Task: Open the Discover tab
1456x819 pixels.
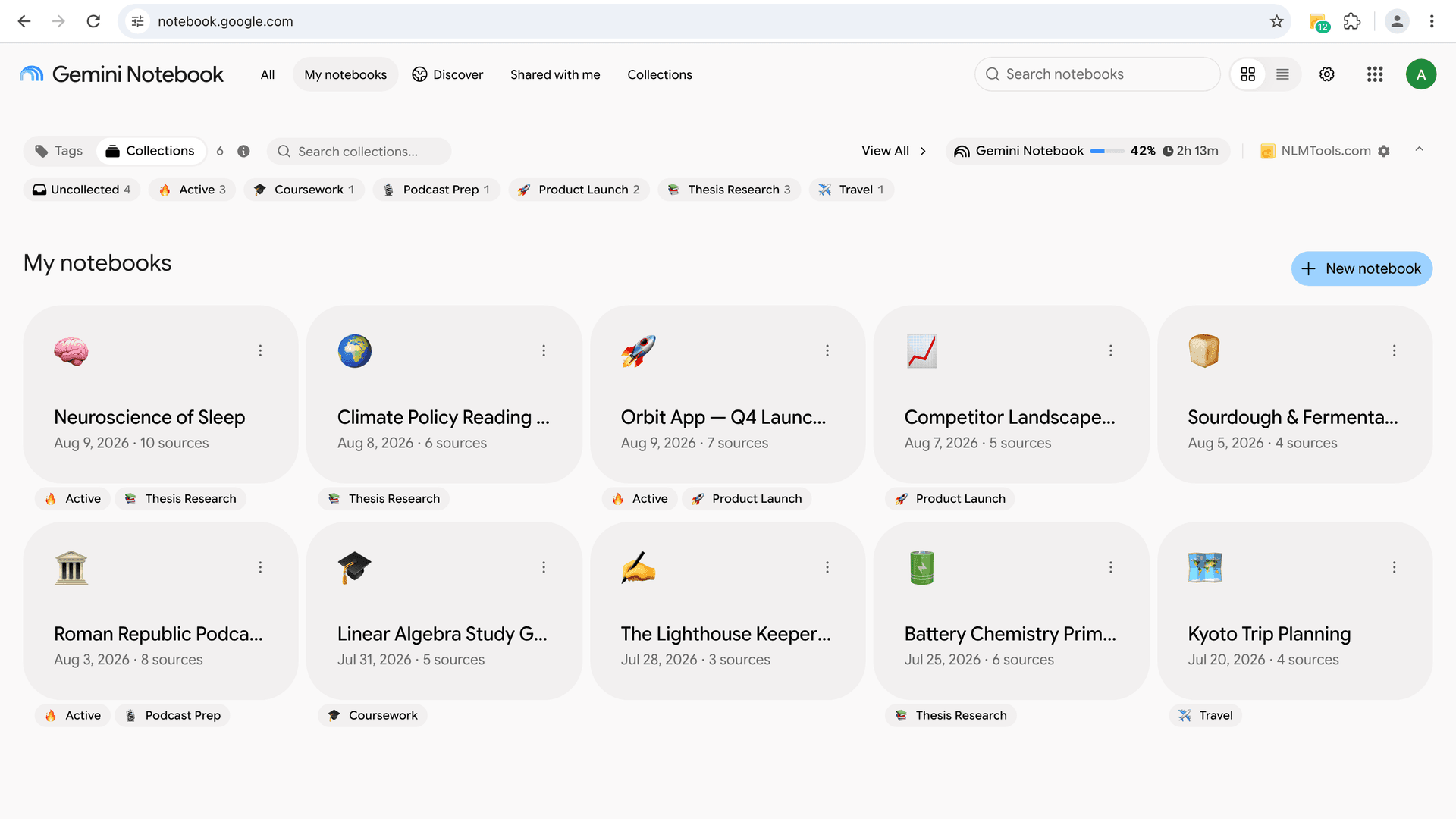Action: 447,74
